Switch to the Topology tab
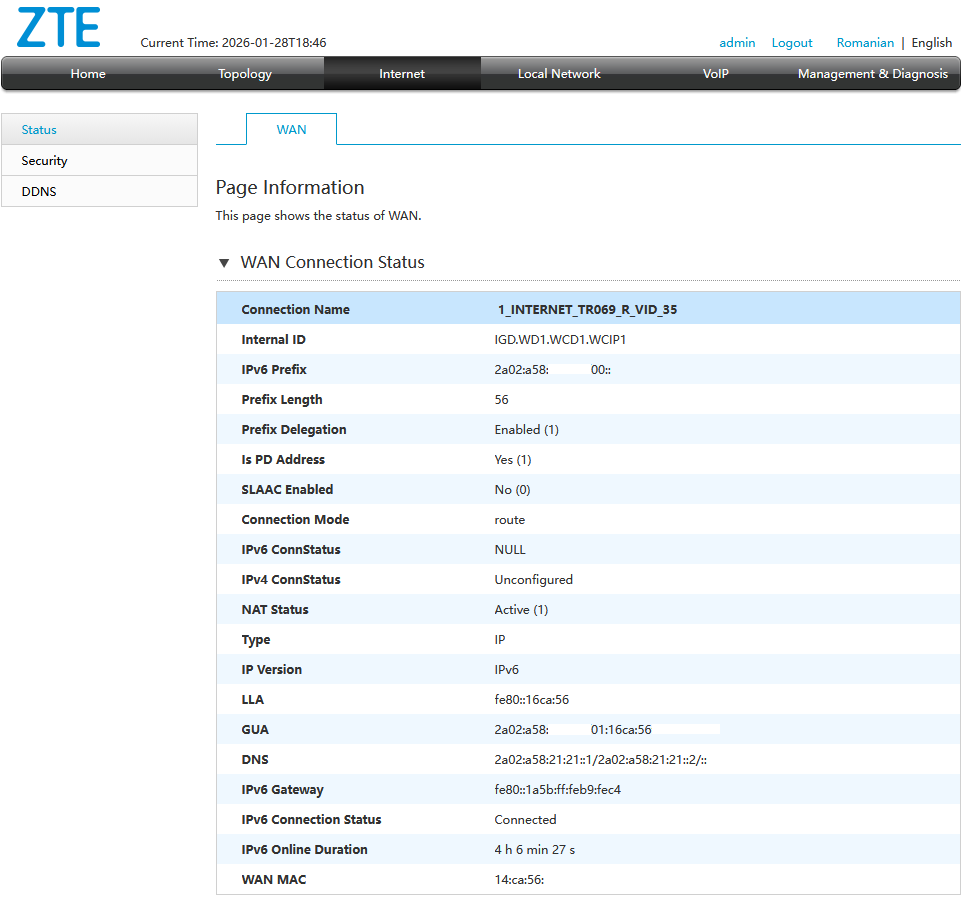This screenshot has width=964, height=901. pos(244,73)
